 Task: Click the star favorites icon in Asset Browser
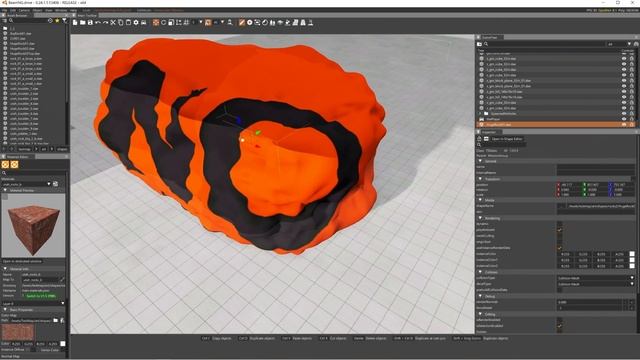(57, 20)
